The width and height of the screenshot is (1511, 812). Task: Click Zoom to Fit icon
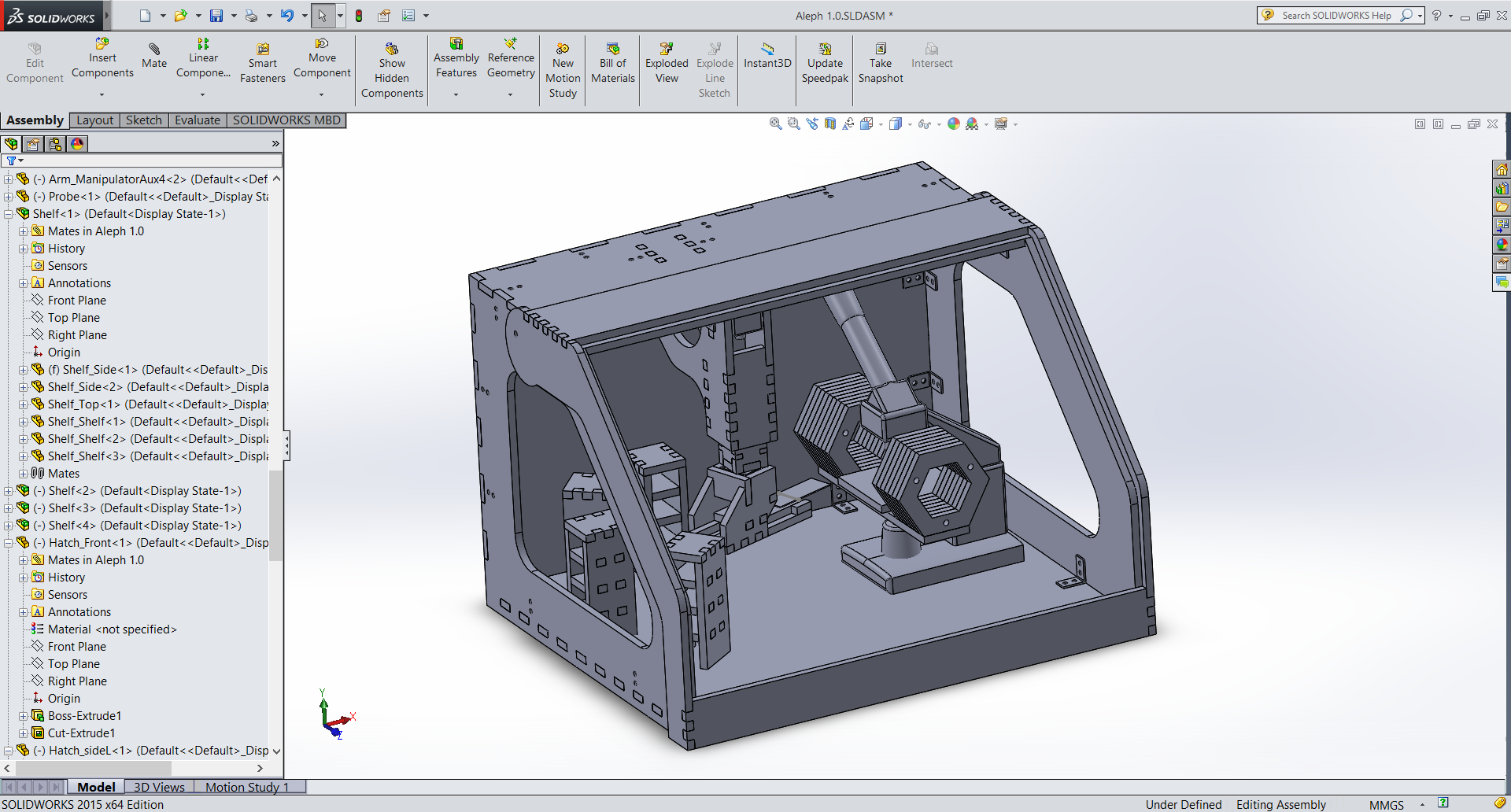point(775,124)
